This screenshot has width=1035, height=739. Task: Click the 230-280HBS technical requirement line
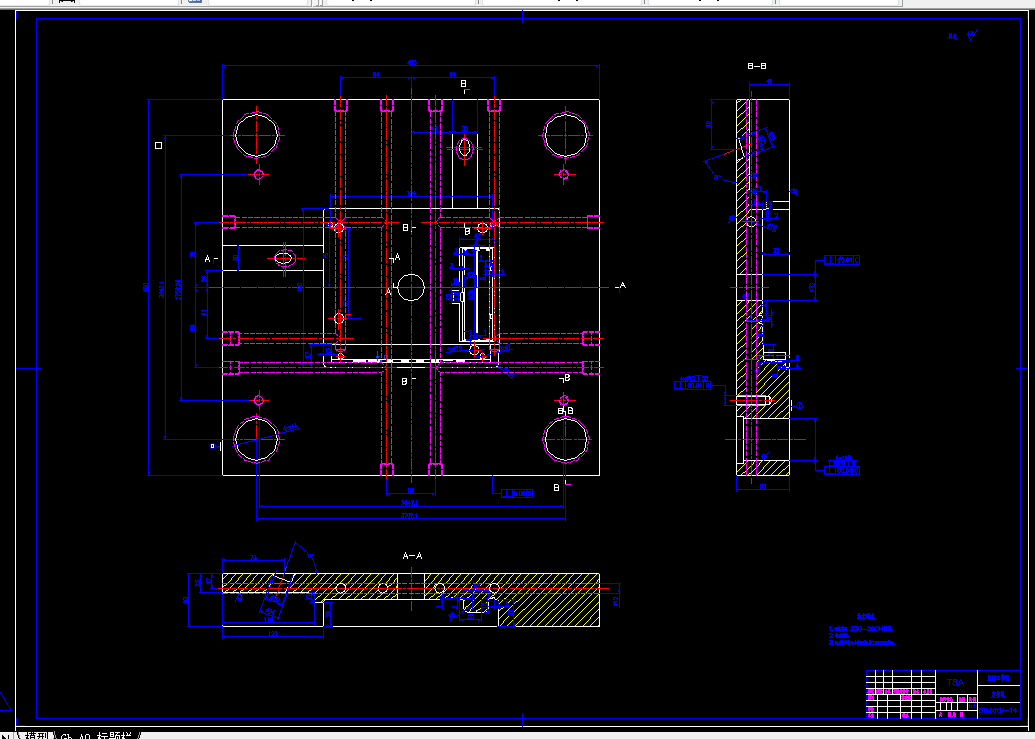coord(861,629)
